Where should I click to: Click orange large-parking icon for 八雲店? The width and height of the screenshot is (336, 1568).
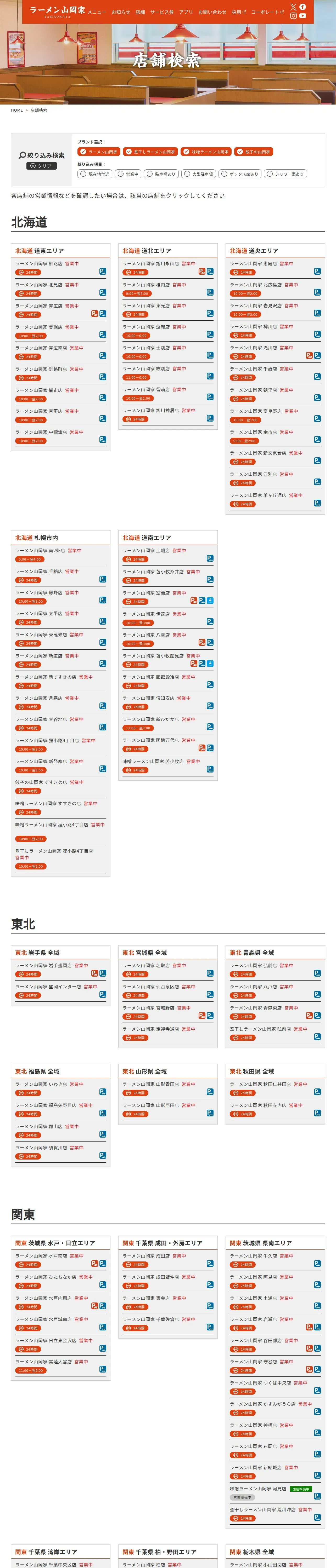tap(202, 642)
